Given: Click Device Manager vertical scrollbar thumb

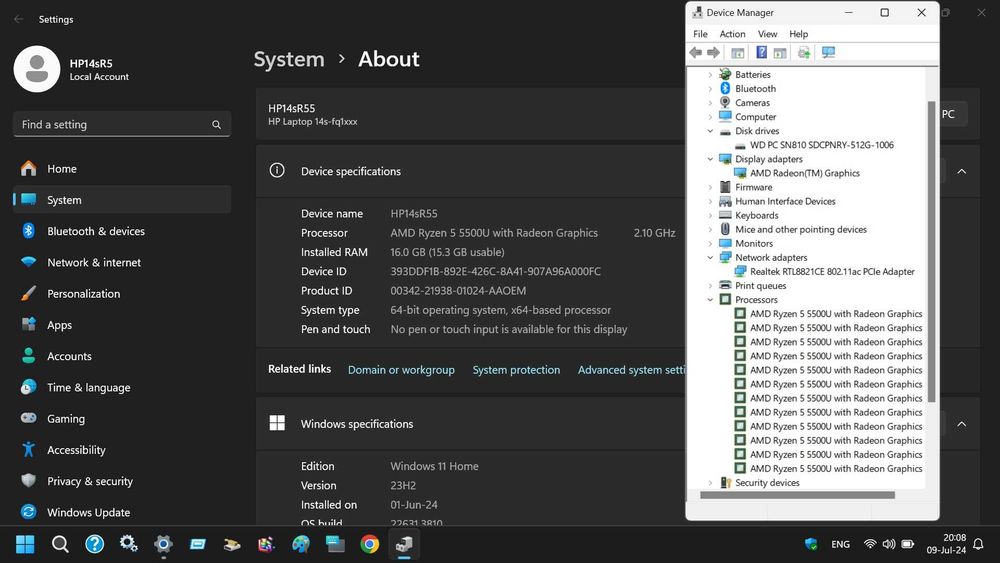Looking at the screenshot, I should [931, 251].
